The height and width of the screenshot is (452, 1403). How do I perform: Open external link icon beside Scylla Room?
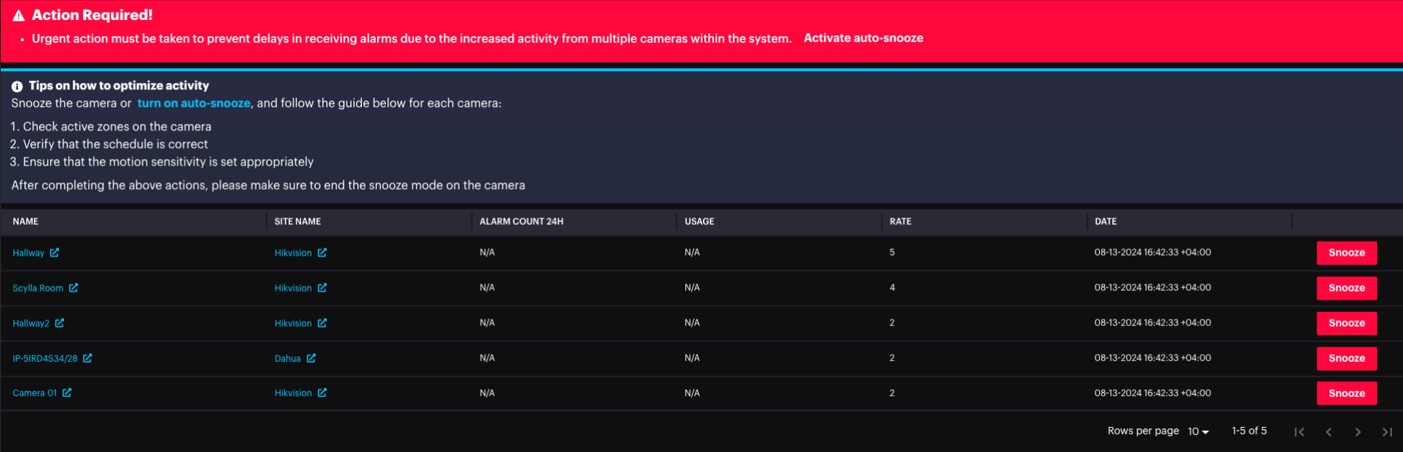73,288
